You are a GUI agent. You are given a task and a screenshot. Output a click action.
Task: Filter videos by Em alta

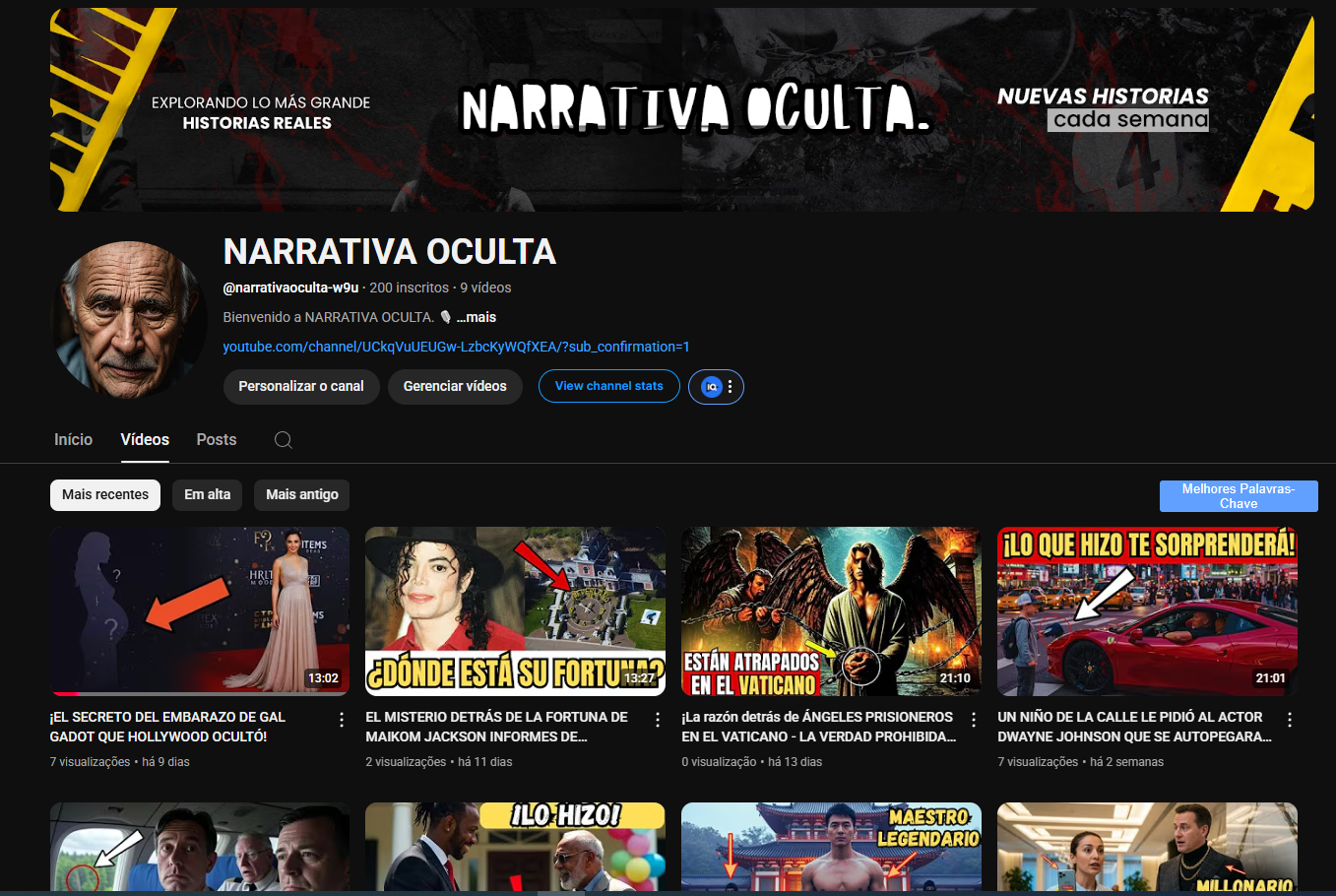(208, 494)
